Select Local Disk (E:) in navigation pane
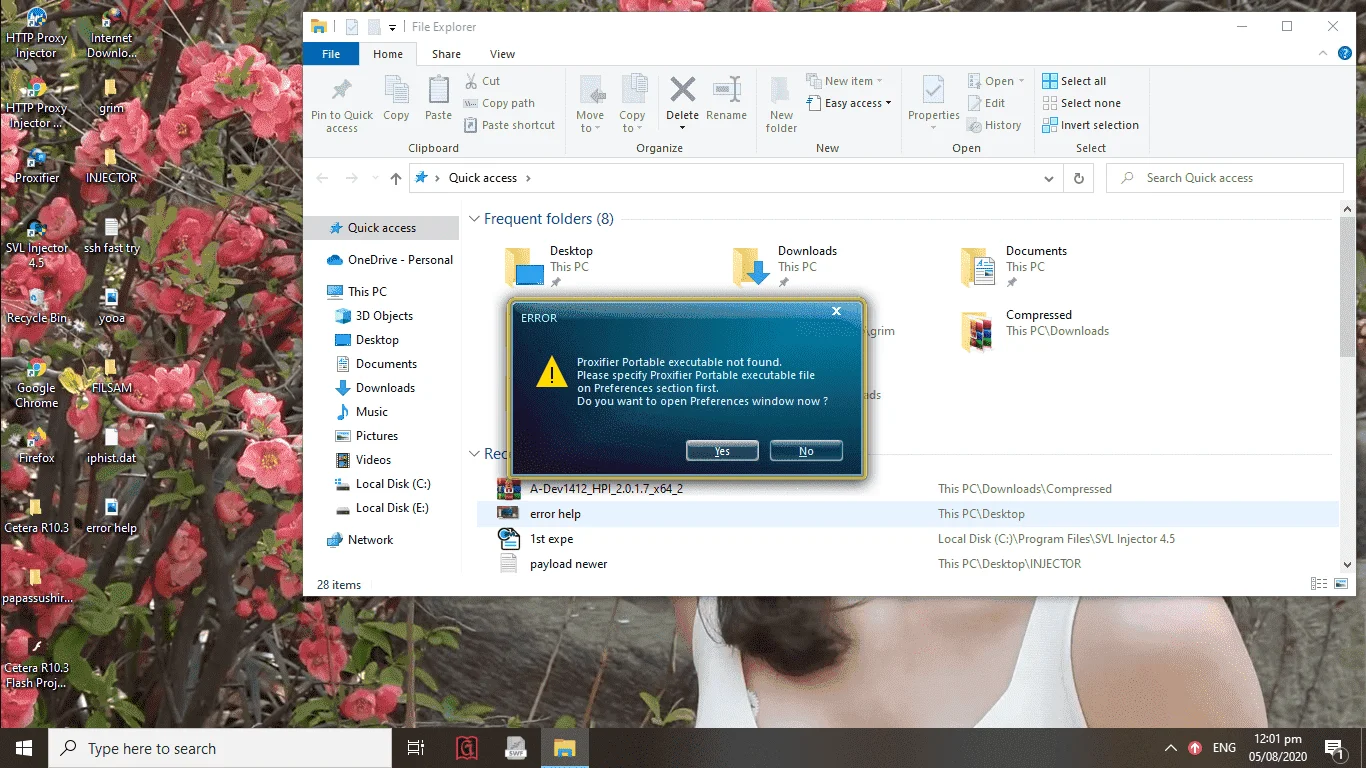This screenshot has width=1366, height=768. coord(392,508)
